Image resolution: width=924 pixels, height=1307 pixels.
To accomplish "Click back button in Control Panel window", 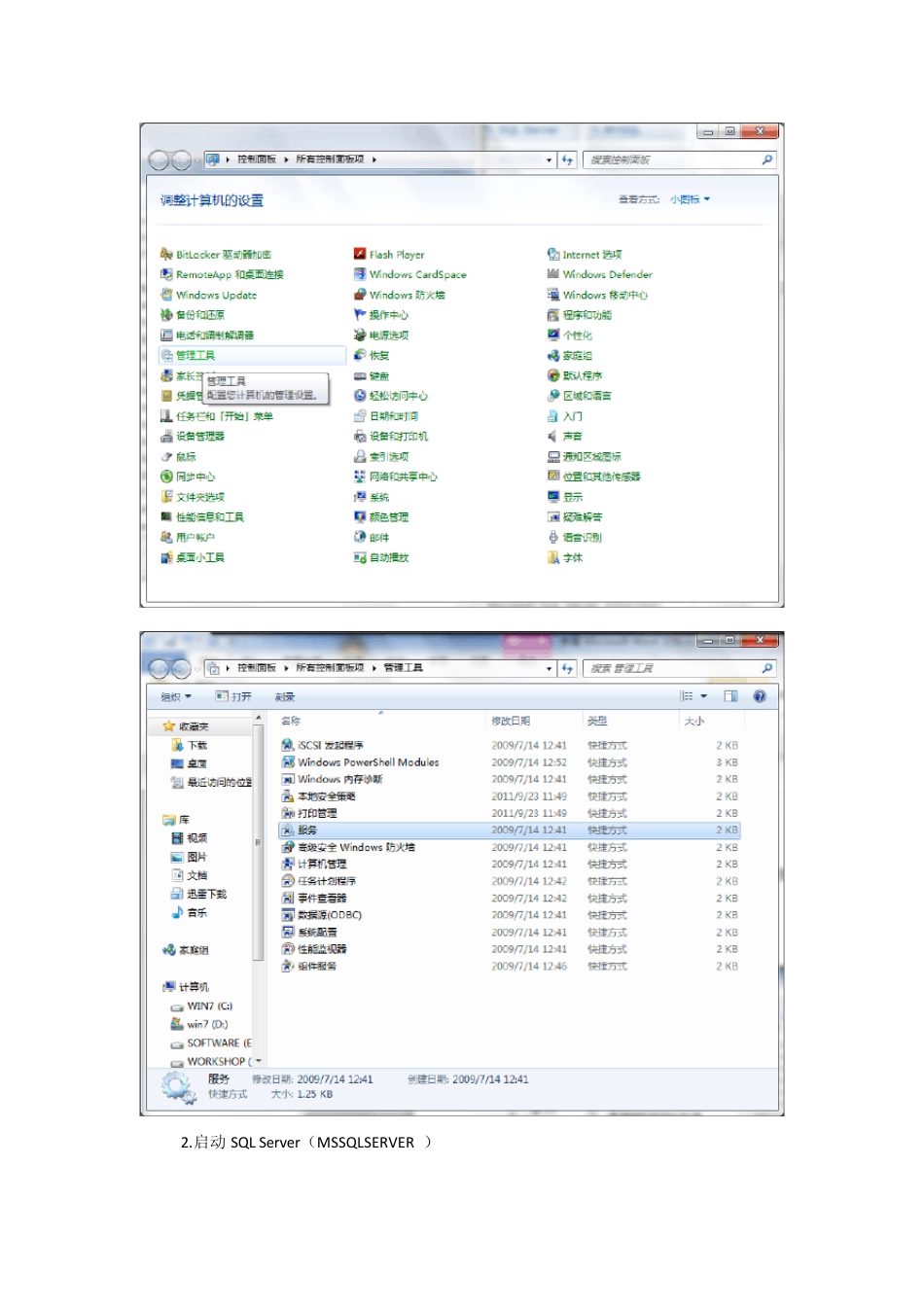I will click(x=159, y=160).
